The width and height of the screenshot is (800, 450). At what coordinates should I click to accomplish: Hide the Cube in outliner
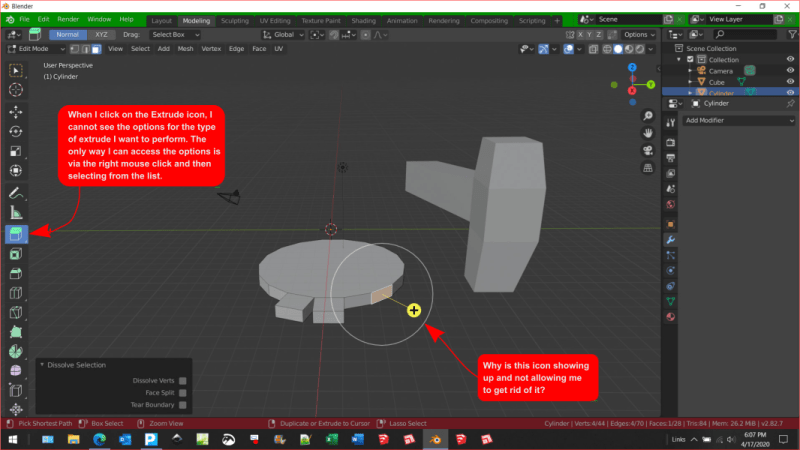790,82
